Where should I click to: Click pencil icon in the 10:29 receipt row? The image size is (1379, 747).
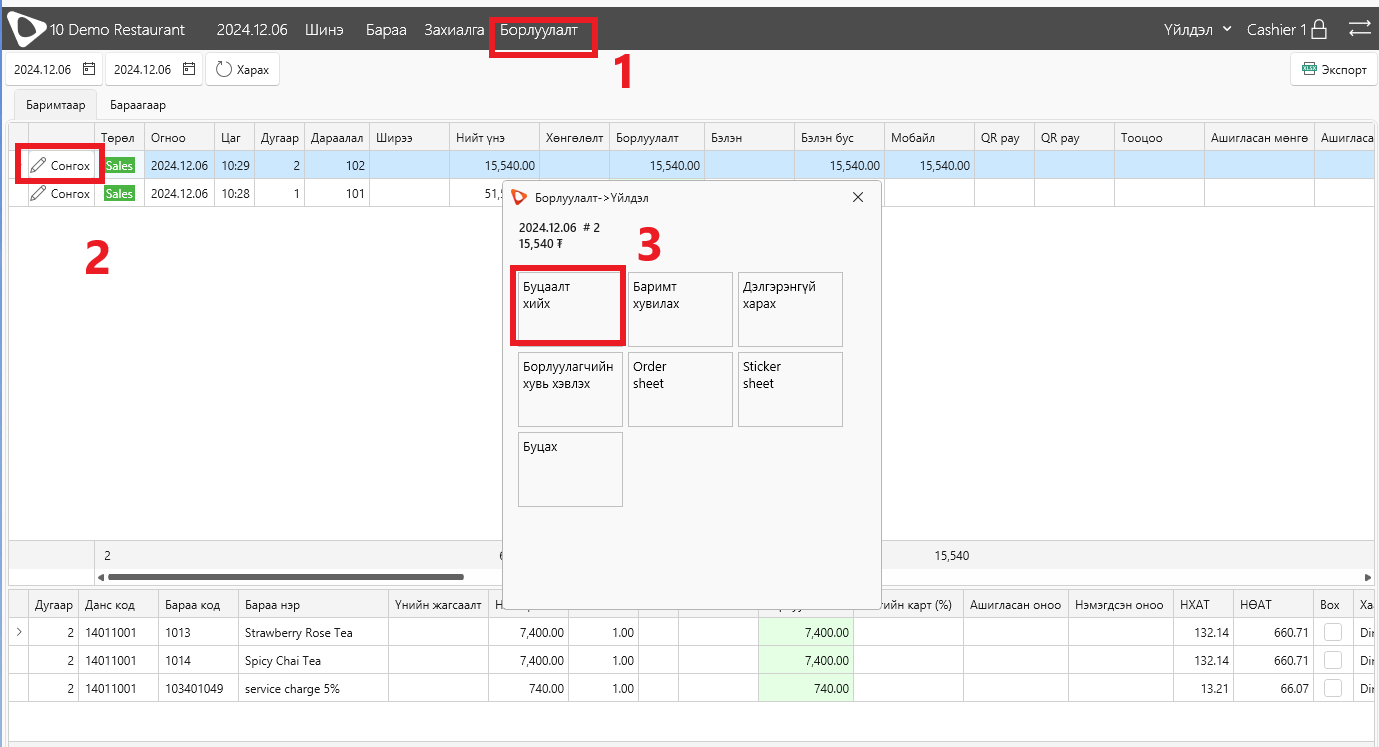click(39, 165)
